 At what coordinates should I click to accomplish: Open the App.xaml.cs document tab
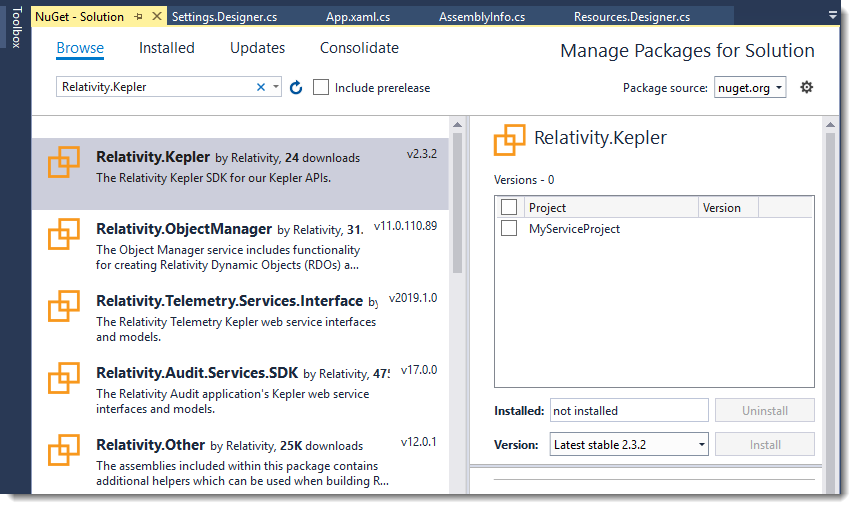(x=358, y=17)
